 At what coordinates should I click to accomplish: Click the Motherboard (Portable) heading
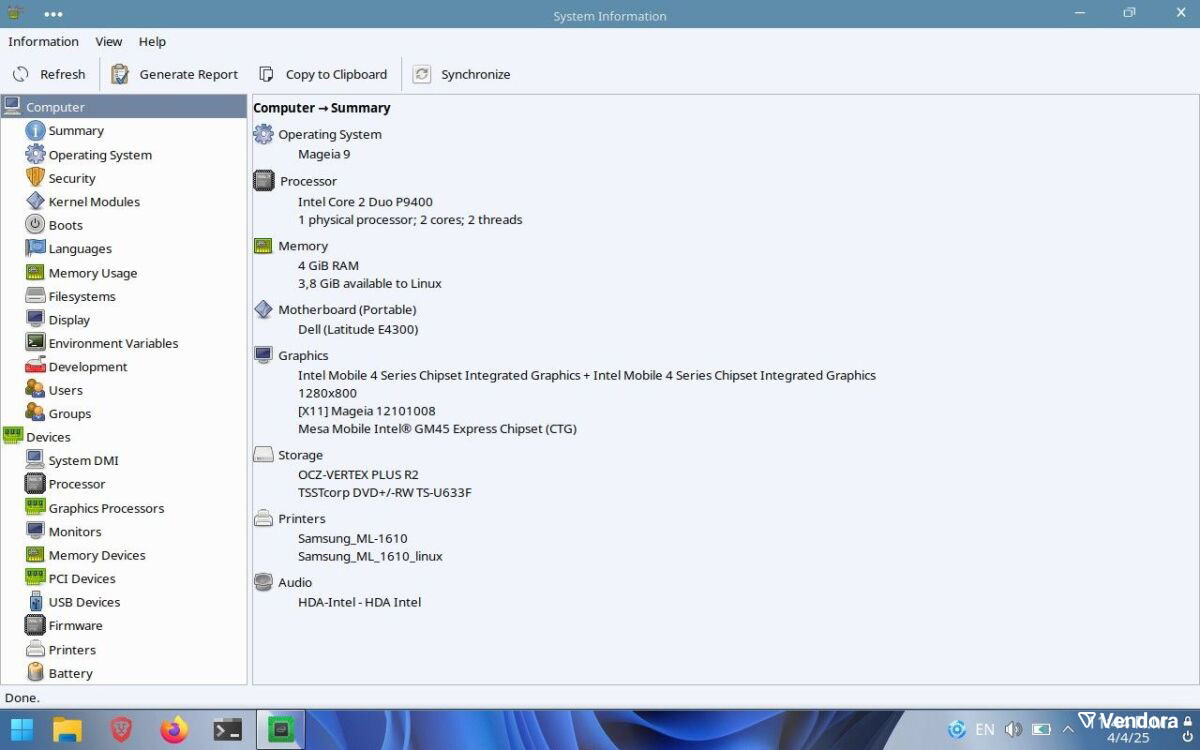(x=347, y=310)
